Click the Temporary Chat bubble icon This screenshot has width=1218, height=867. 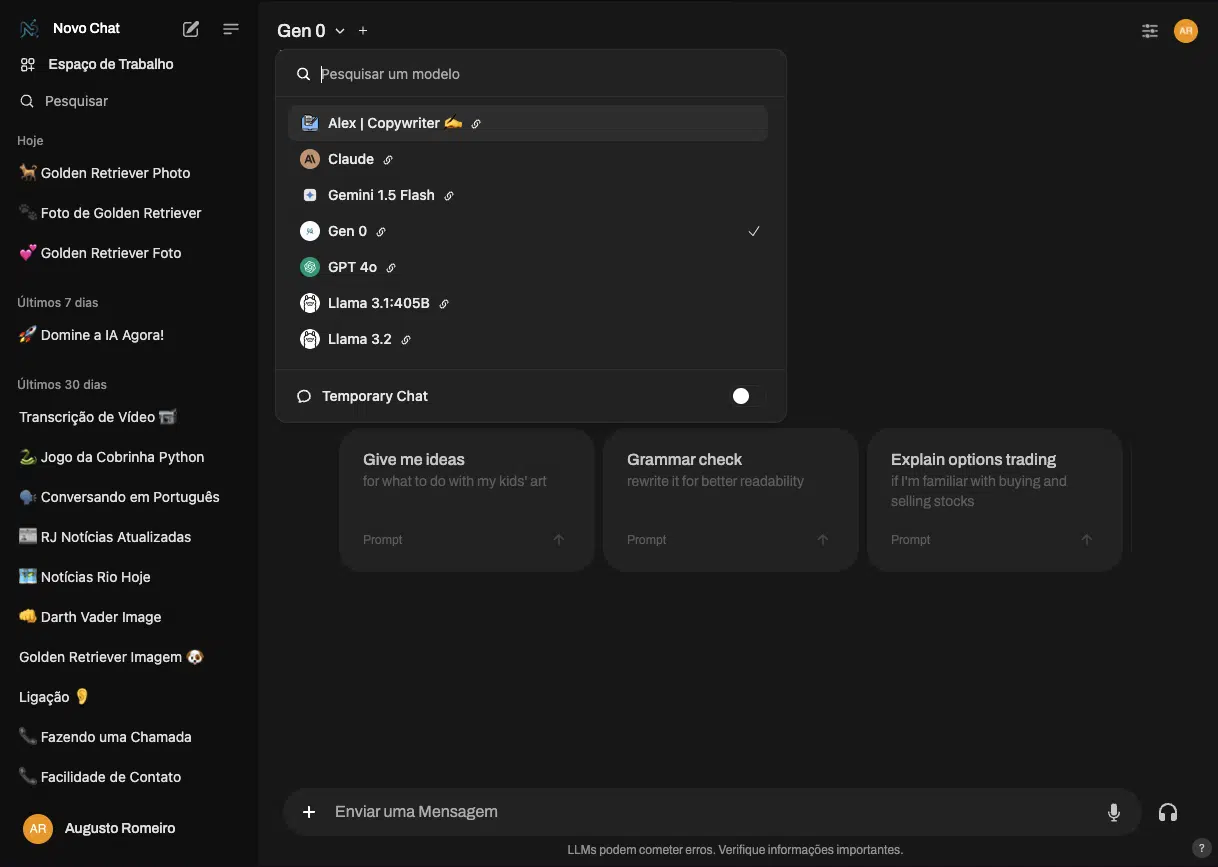[x=304, y=396]
